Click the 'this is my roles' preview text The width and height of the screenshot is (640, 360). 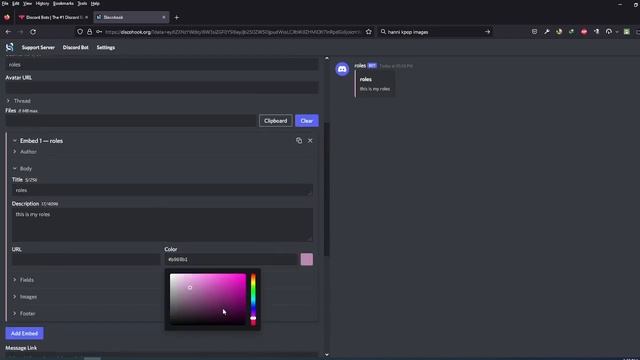pyautogui.click(x=375, y=89)
